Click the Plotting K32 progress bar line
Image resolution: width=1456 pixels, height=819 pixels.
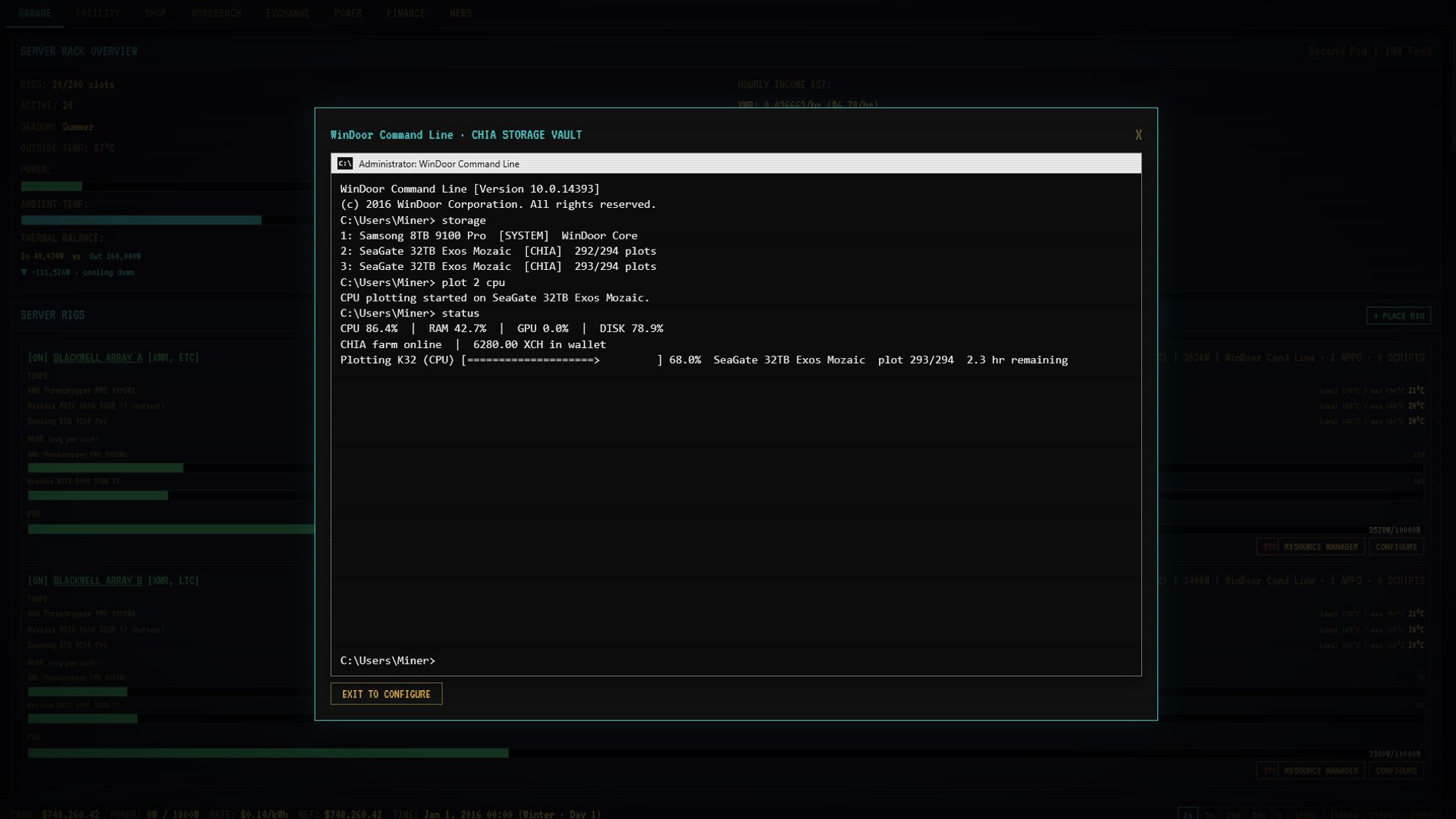click(x=704, y=360)
